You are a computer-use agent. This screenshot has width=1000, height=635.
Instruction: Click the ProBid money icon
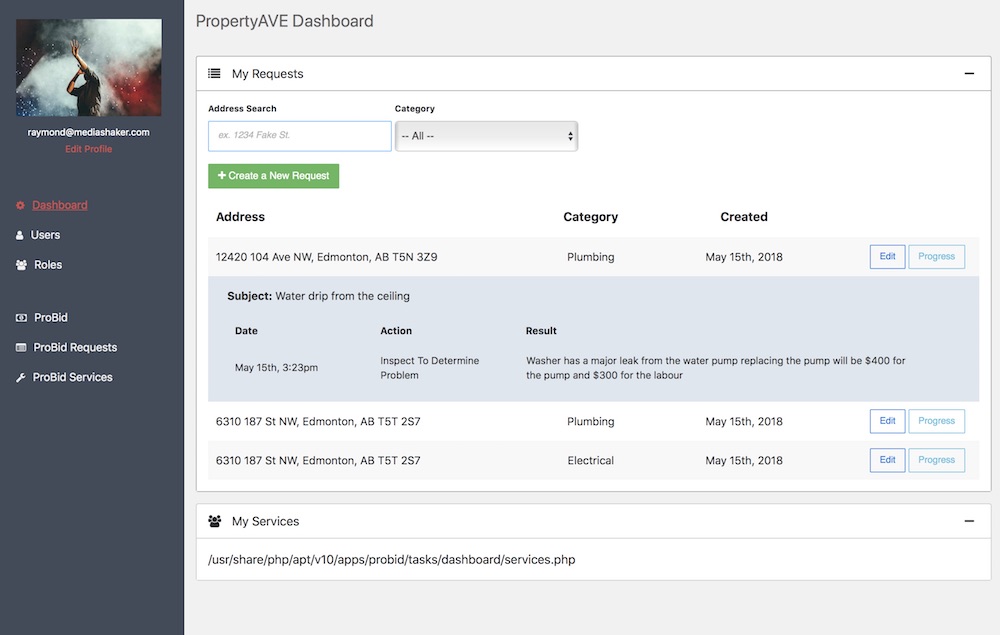pos(21,318)
